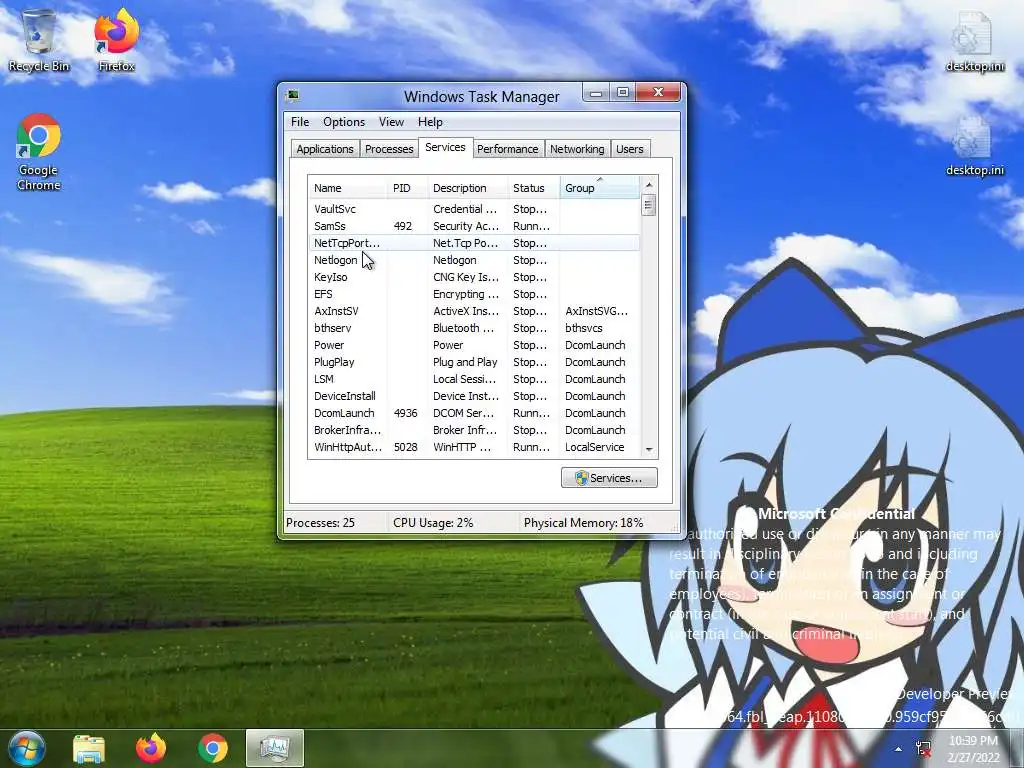The width and height of the screenshot is (1024, 768).
Task: Switch to the Processes tab
Action: 389,149
